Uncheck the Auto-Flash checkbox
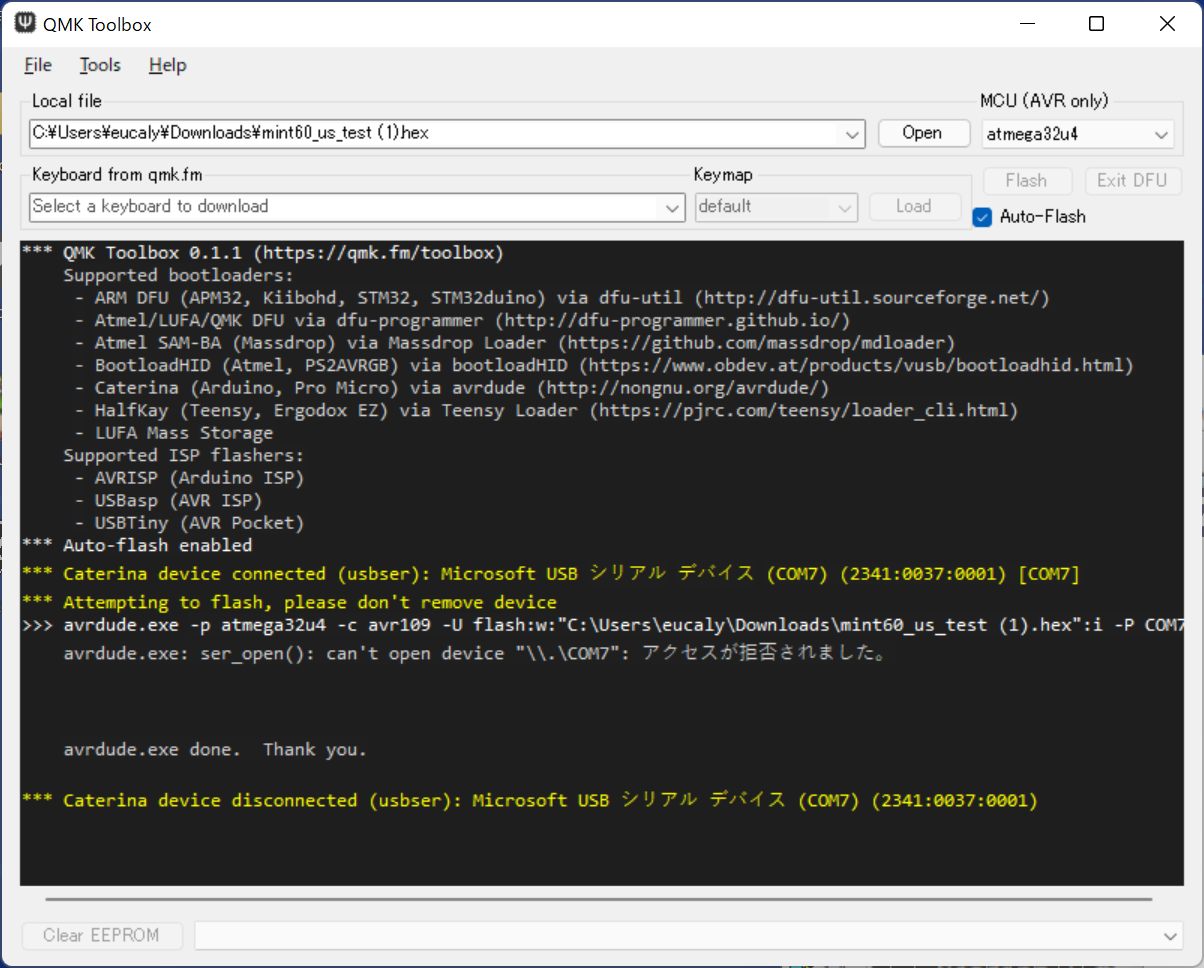 click(x=982, y=217)
